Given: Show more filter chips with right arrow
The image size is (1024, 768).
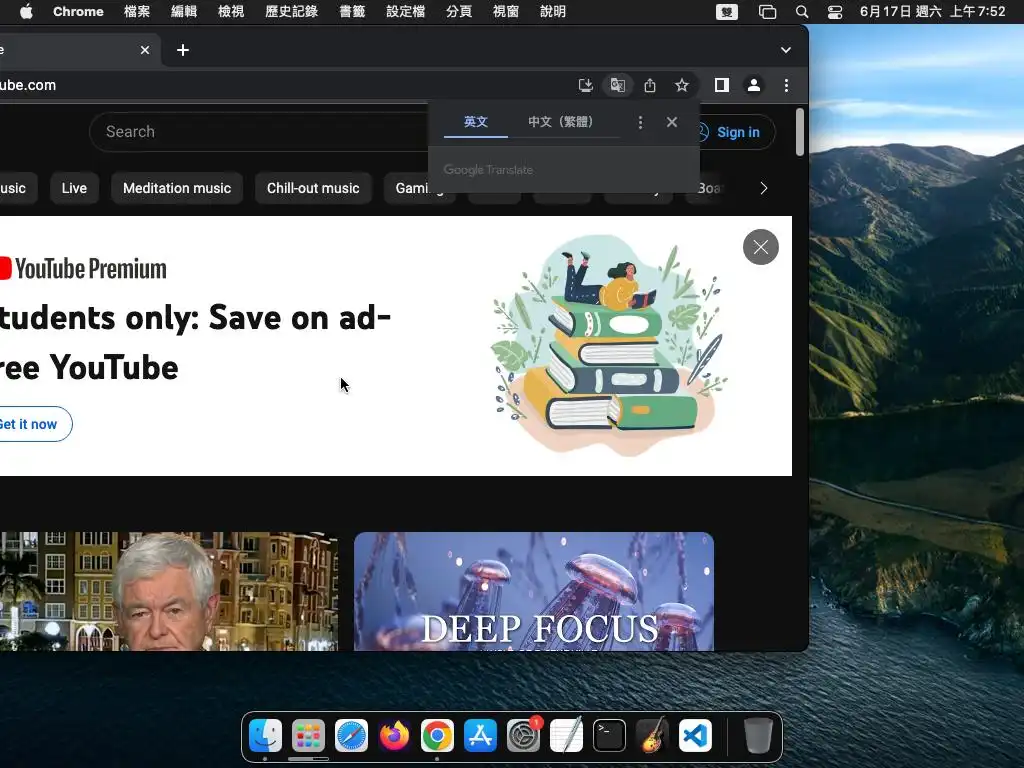Looking at the screenshot, I should [x=763, y=188].
